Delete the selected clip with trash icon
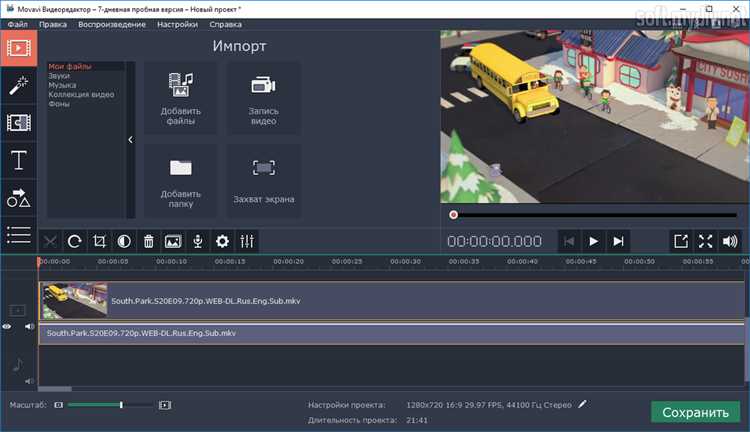 [x=149, y=241]
